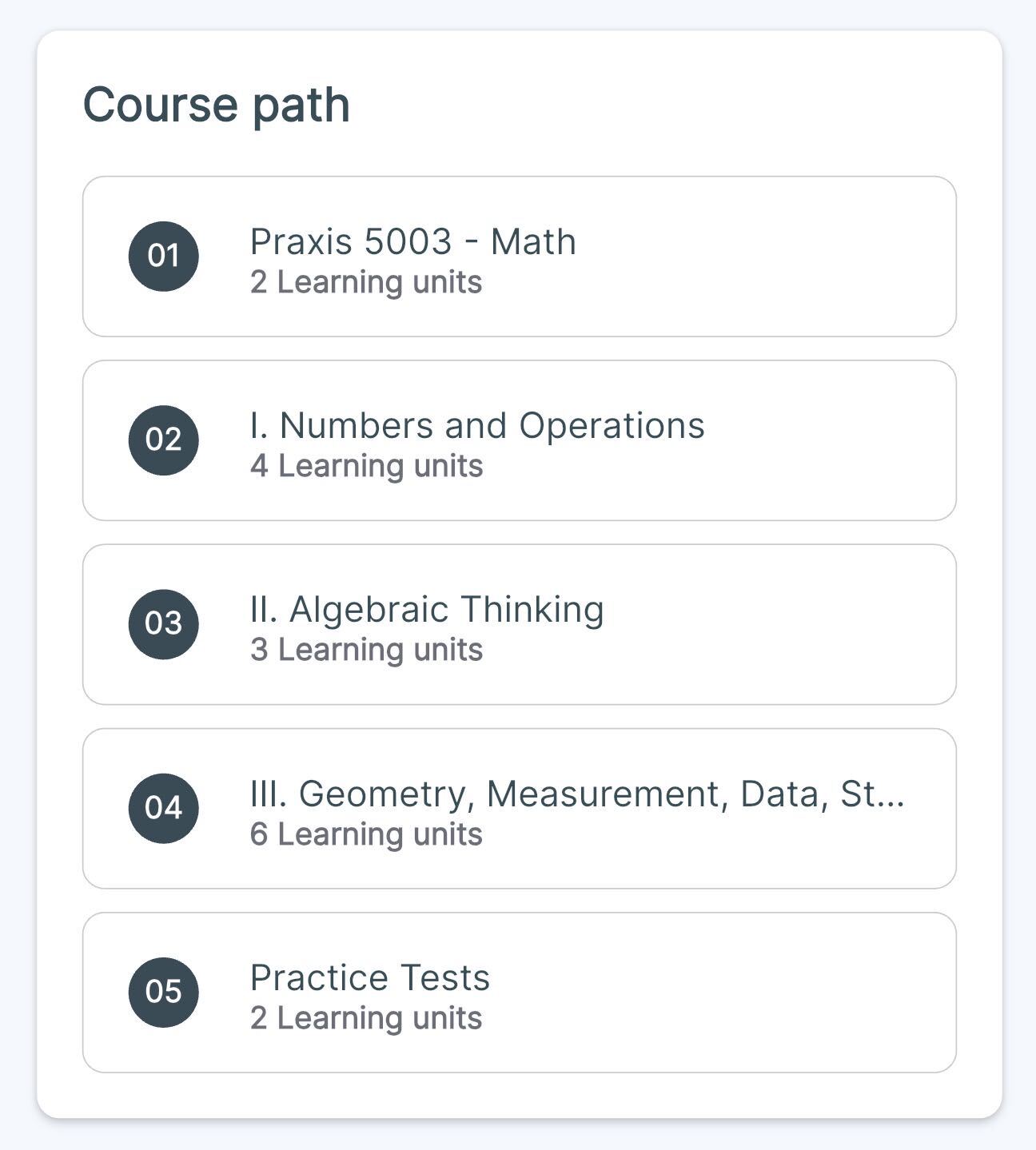Expand the Numbers and Operations card
This screenshot has width=1036, height=1150.
pos(520,440)
